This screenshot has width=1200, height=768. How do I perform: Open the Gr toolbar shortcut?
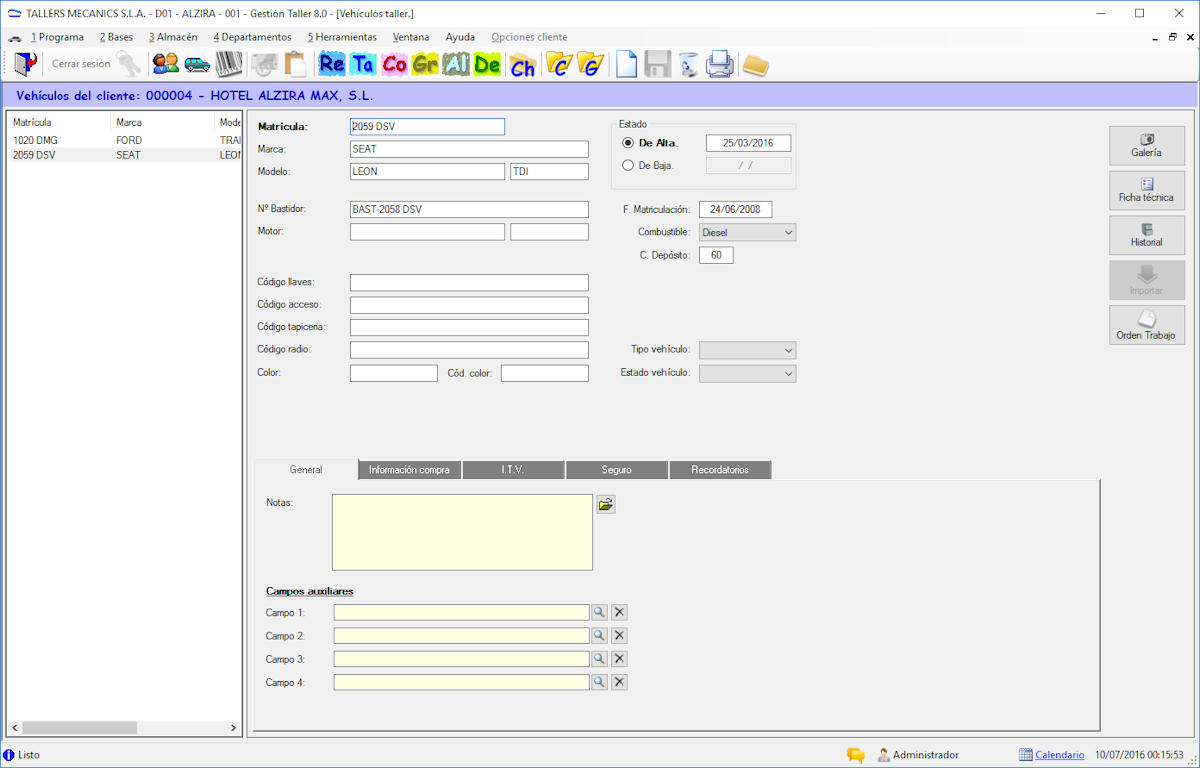click(x=425, y=65)
